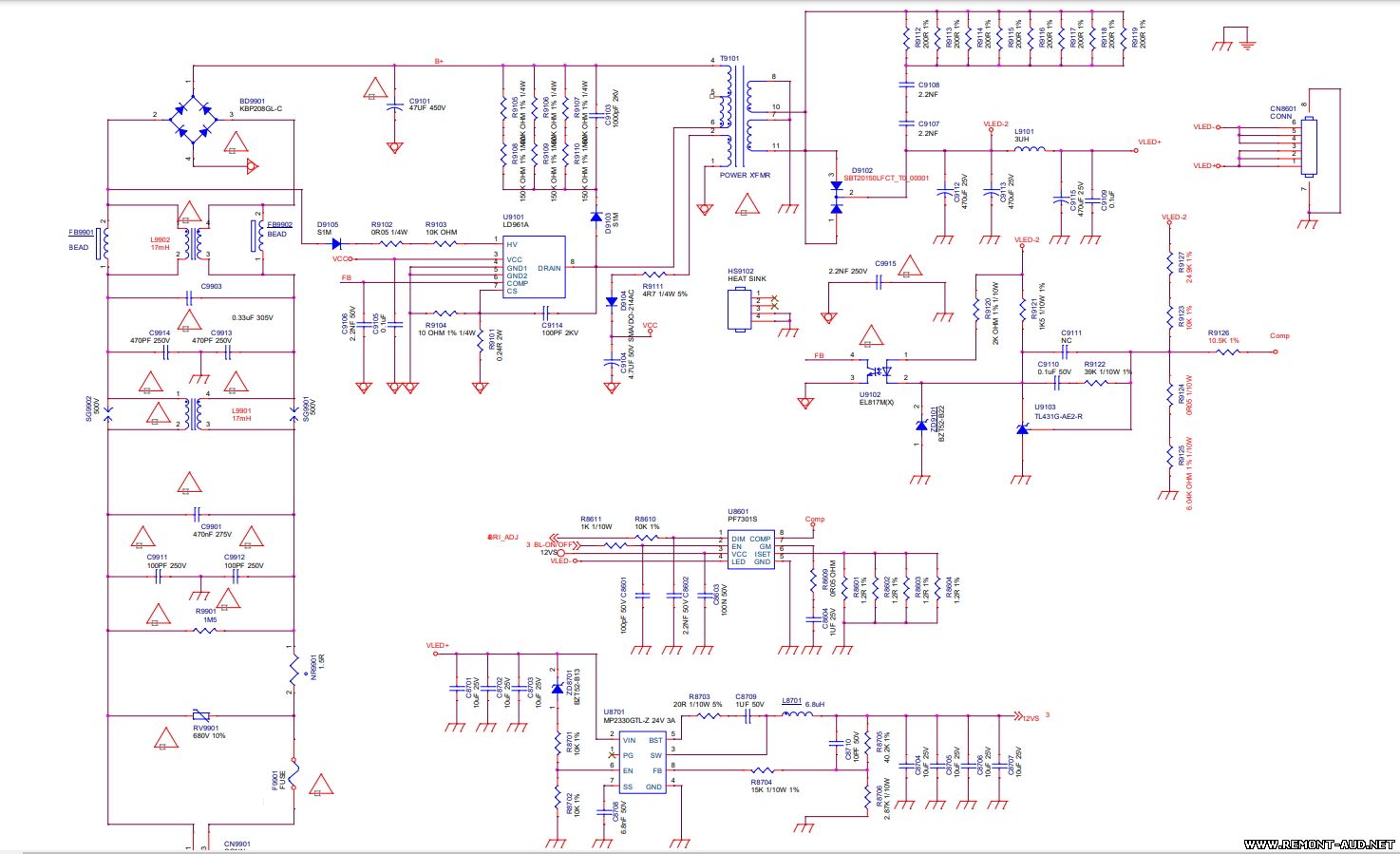Select the 'R8704' designator text

pos(762,781)
